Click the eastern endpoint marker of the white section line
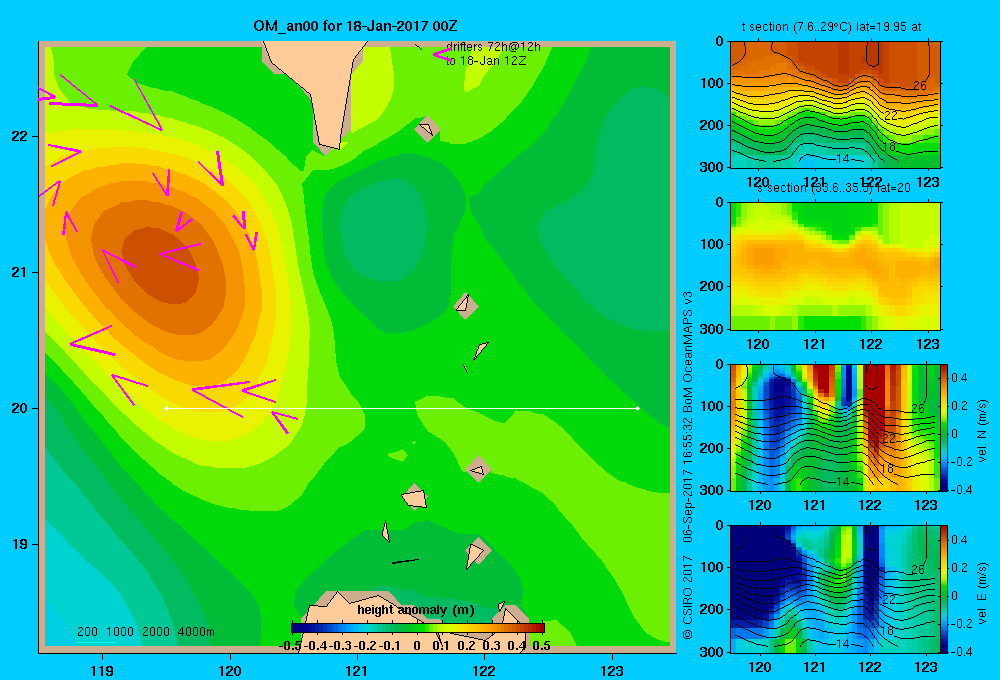1000x680 pixels. click(x=637, y=408)
